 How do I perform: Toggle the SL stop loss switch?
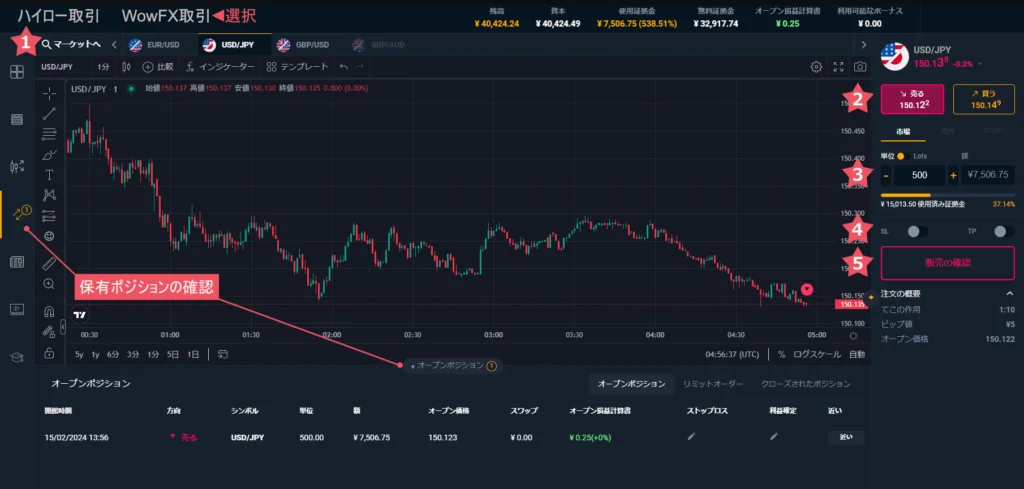coord(917,231)
